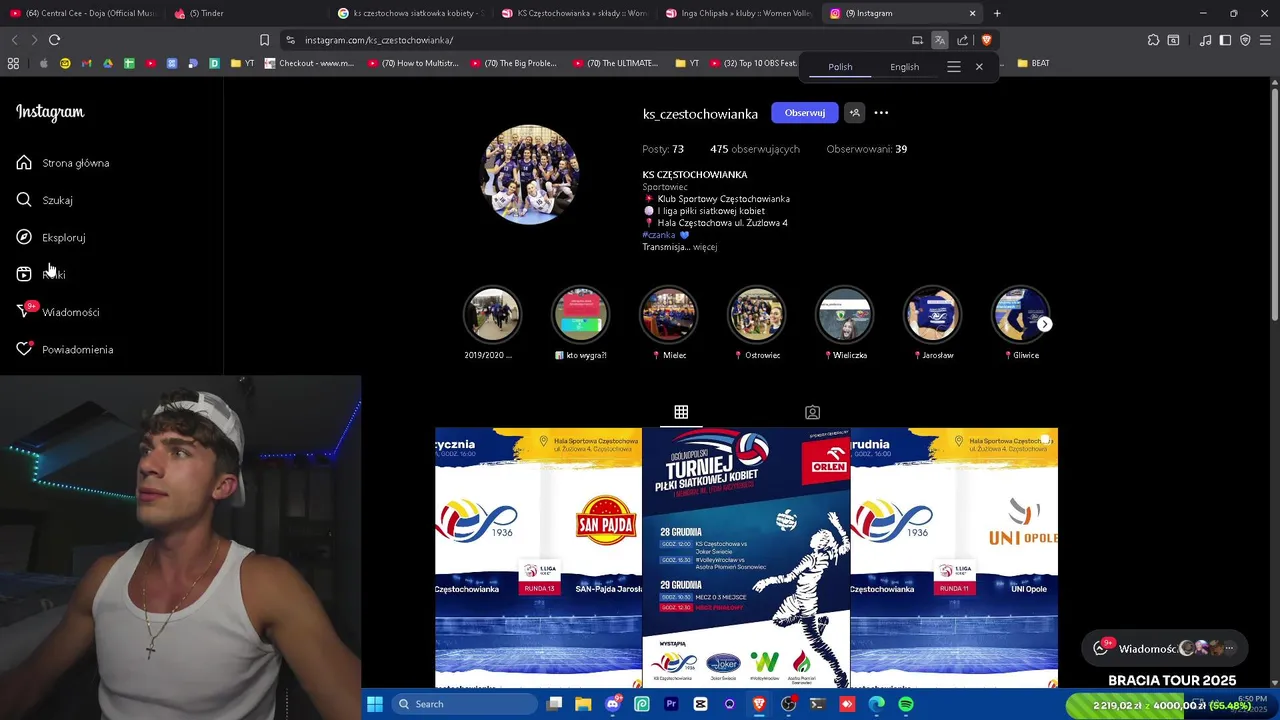Open OBS Studio from the taskbar
The height and width of the screenshot is (720, 1280).
[x=788, y=704]
